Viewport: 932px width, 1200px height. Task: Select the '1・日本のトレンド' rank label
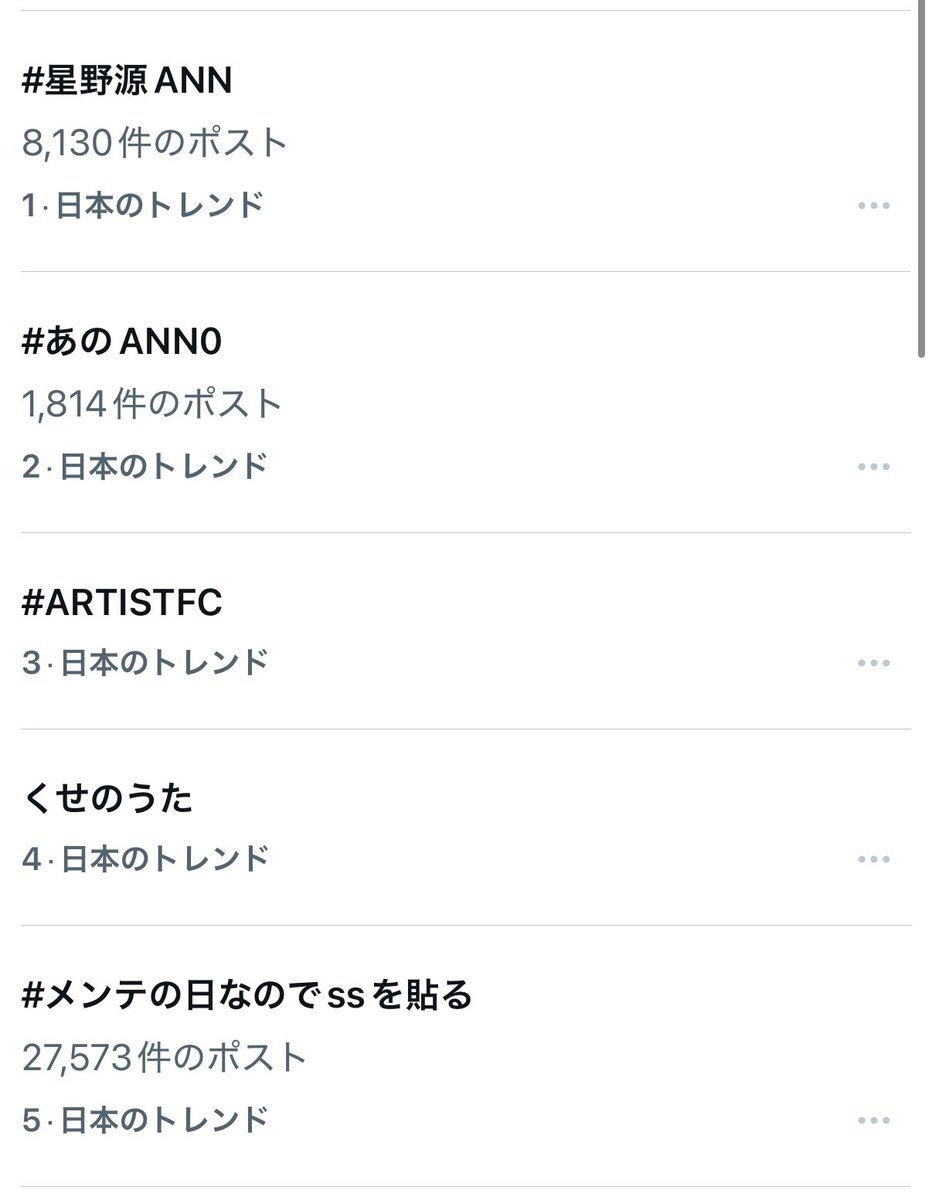point(144,206)
